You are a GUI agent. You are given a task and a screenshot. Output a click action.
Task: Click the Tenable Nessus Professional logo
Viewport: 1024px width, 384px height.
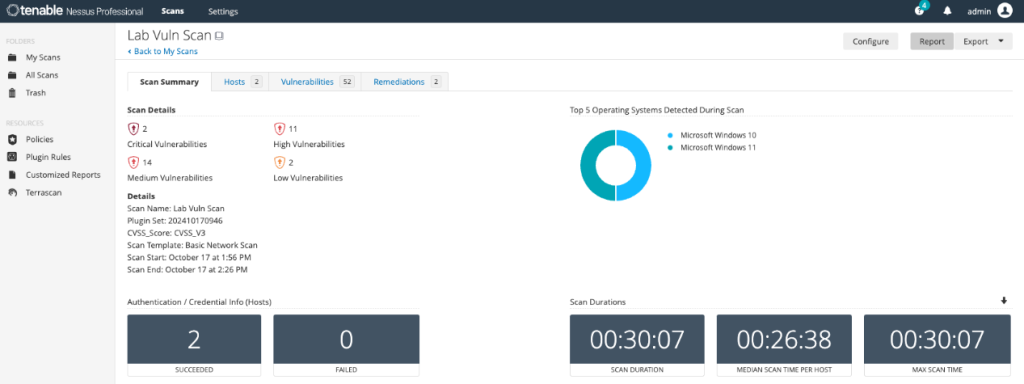pyautogui.click(x=73, y=11)
